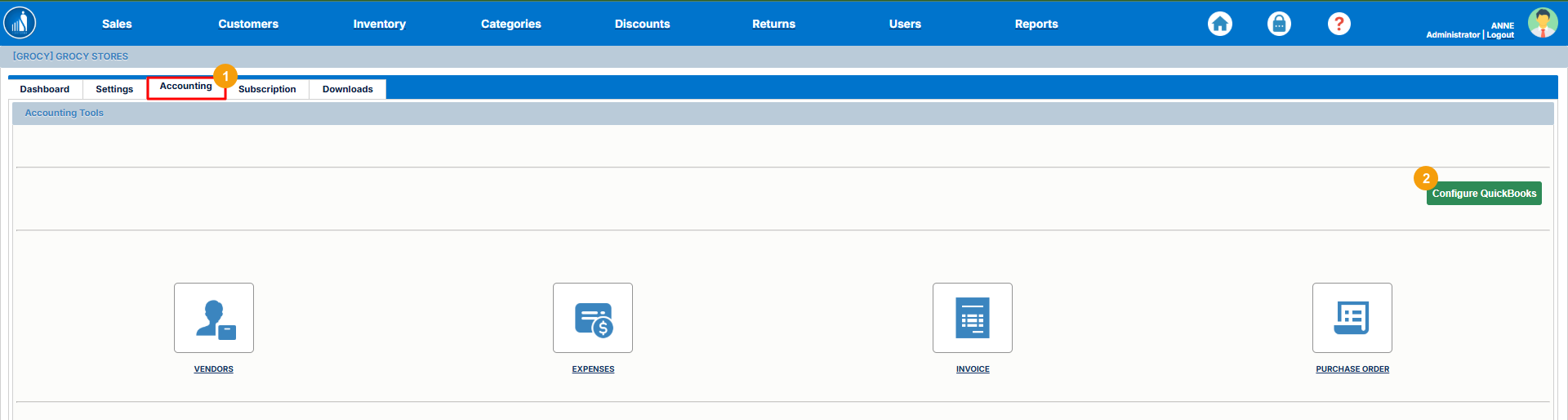Click the Logout link
This screenshot has height=420, width=1568.
coord(1500,35)
